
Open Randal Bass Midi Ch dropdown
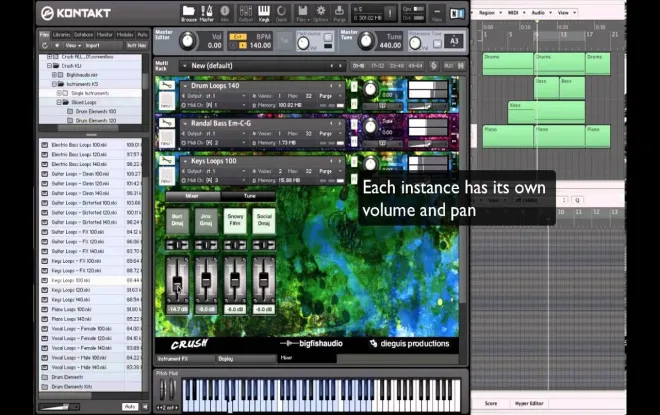(243, 143)
